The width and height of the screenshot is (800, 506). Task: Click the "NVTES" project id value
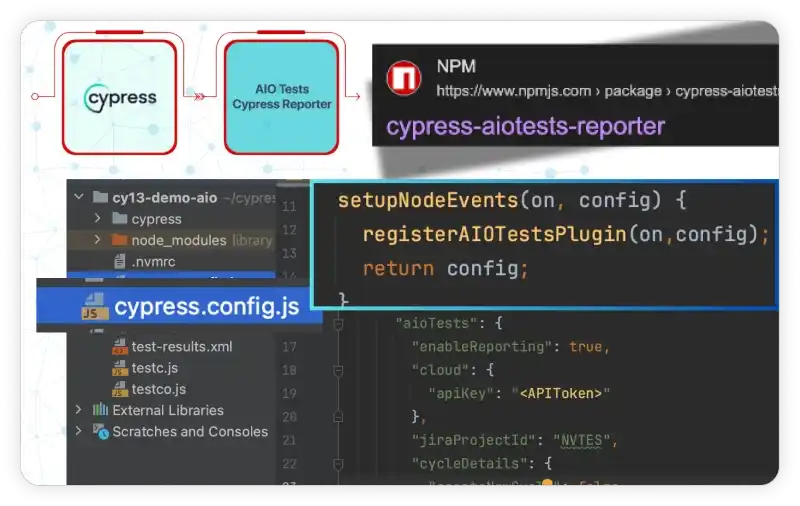point(581,440)
